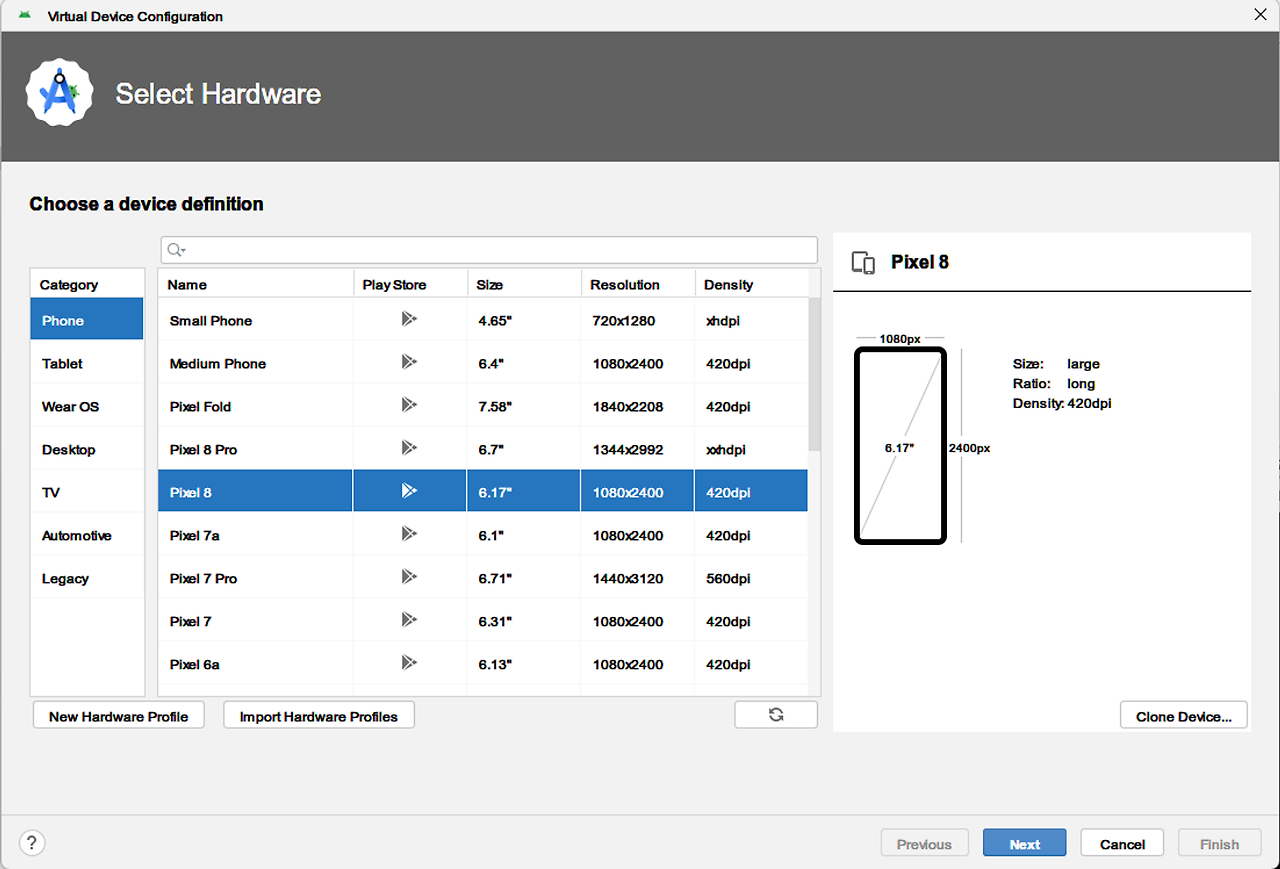Close the Virtual Device Configuration window
The height and width of the screenshot is (869, 1280).
(x=1260, y=14)
